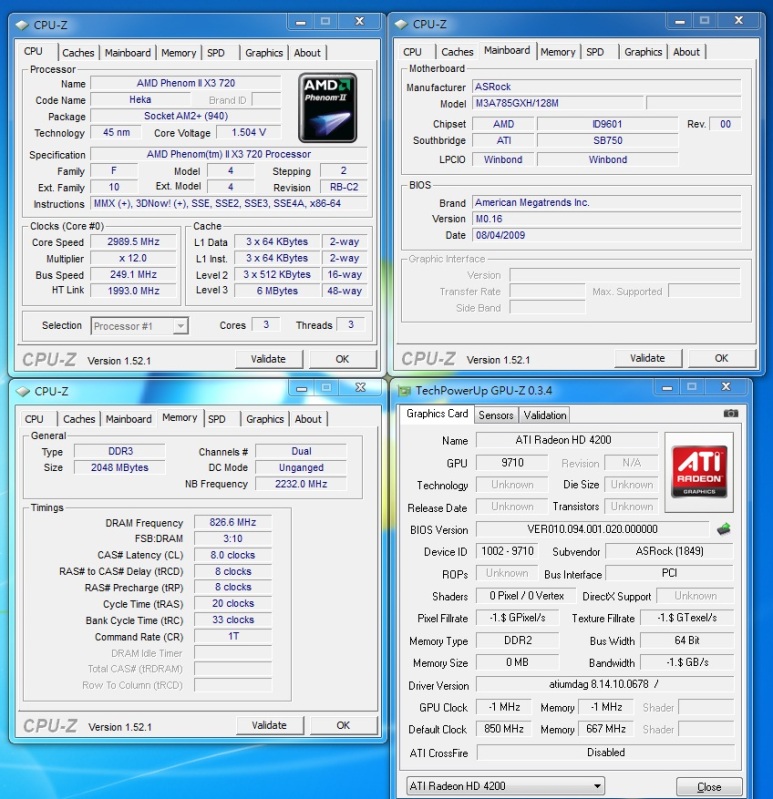Viewport: 773px width, 799px height.
Task: Open Graphics tab in top-left CPU-Z window
Action: (264, 52)
